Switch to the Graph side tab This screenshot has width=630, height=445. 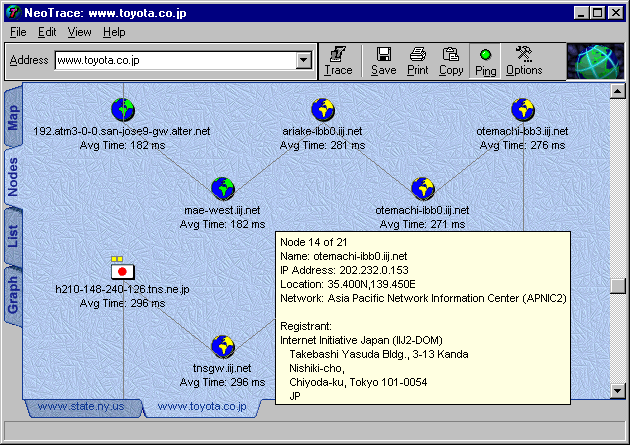13,295
